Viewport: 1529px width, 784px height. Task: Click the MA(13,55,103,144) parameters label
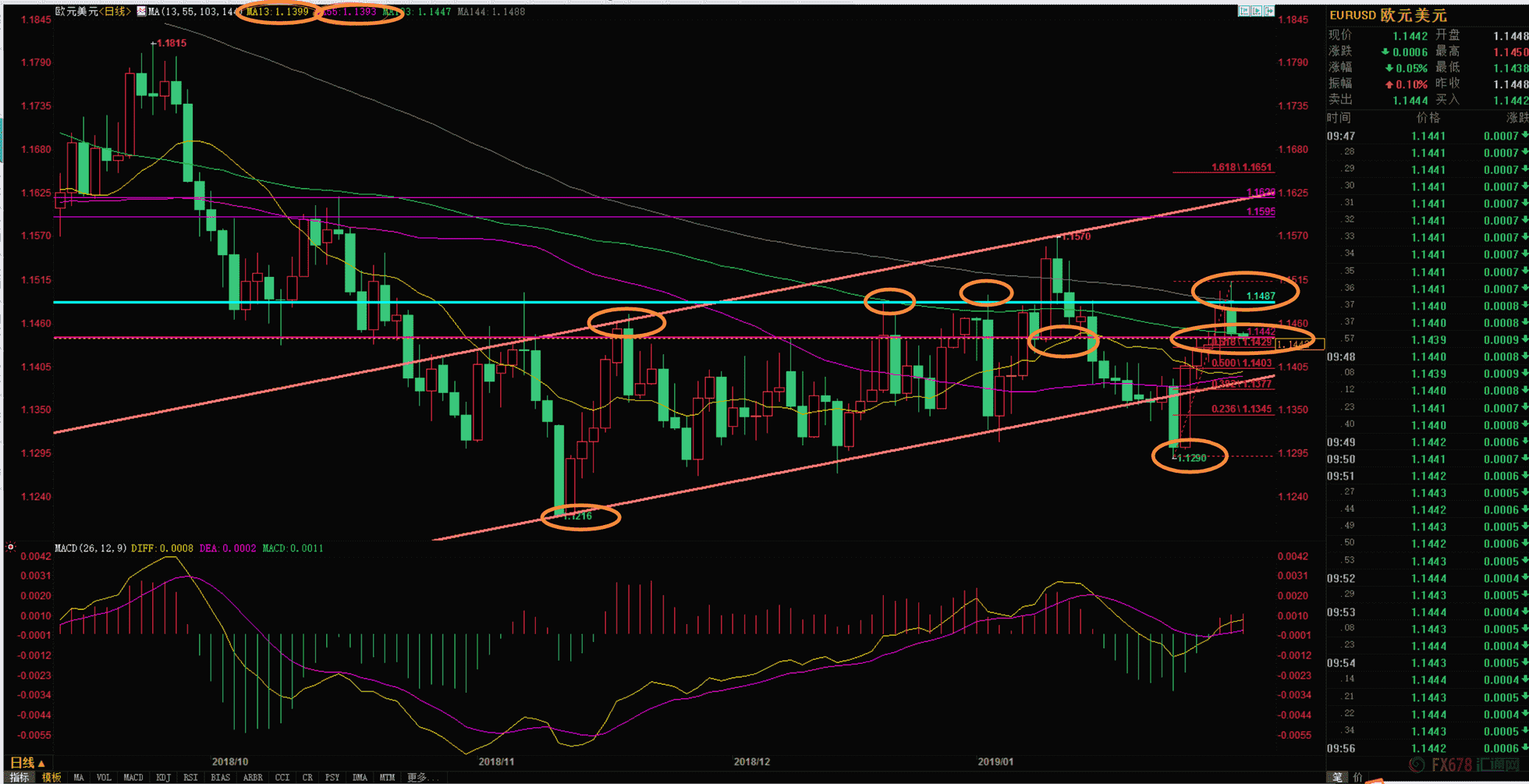[195, 12]
